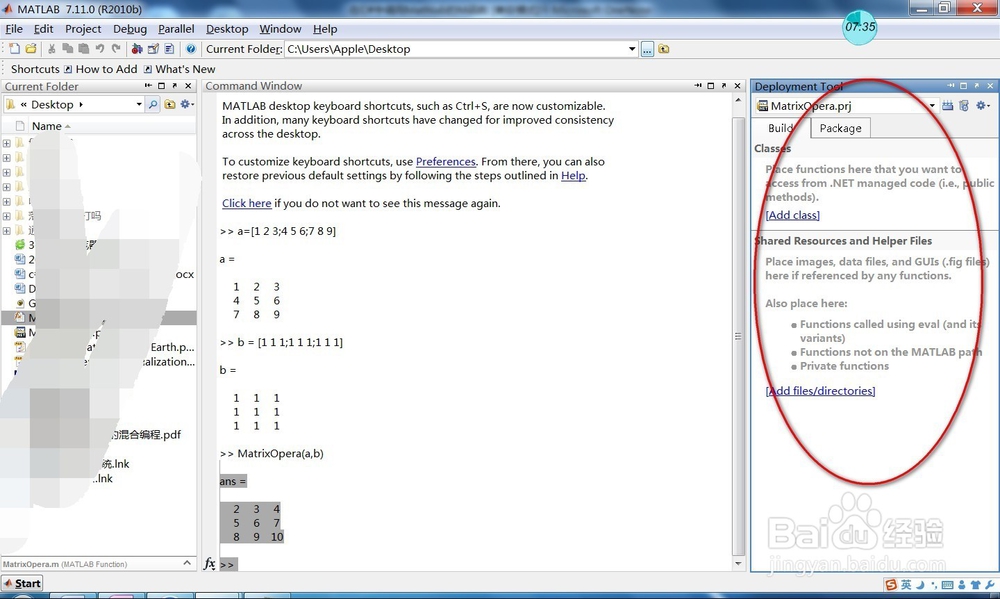Click the Deployment Tool build icon

tap(948, 106)
